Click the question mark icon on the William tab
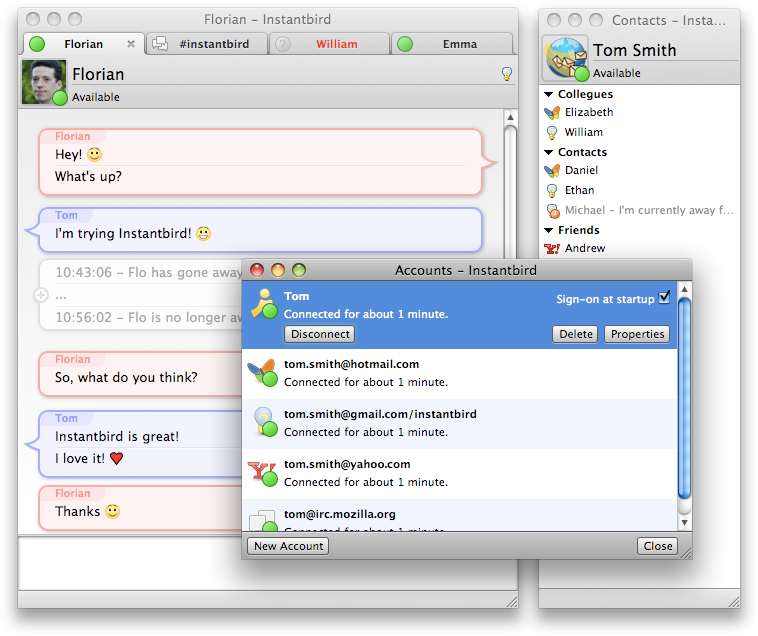Viewport: 758px width, 636px height. [x=283, y=44]
